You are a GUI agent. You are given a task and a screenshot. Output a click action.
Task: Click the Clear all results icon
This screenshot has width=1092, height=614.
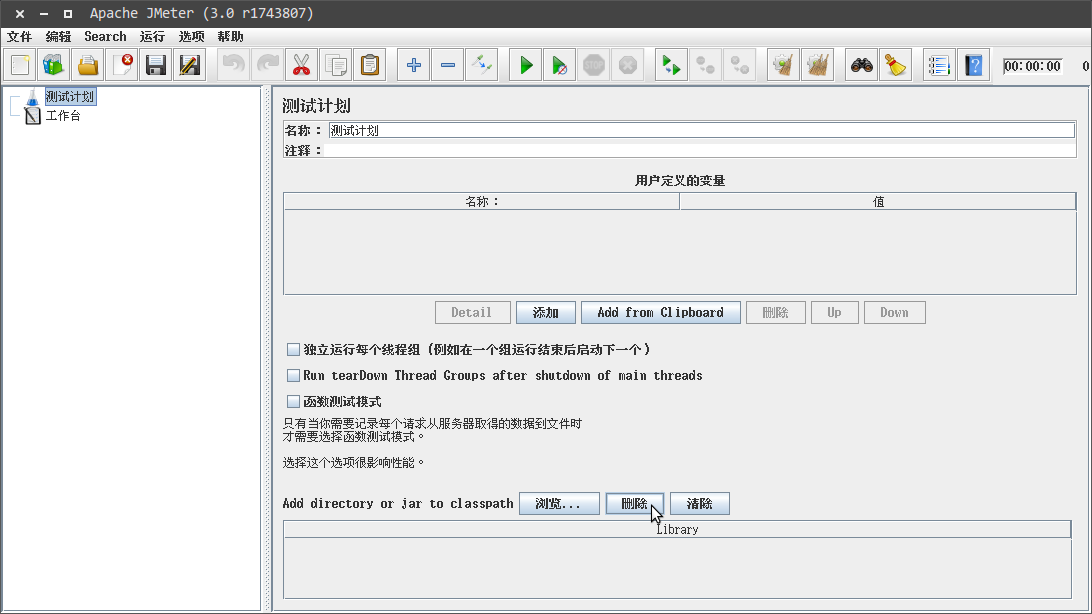pos(818,65)
